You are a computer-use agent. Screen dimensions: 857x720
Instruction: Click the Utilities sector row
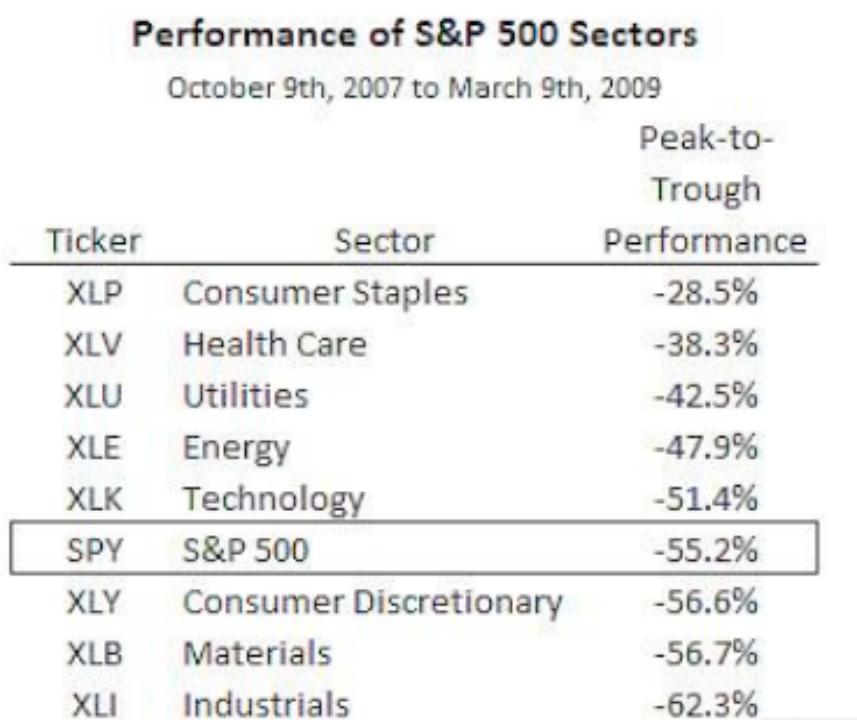tap(414, 396)
